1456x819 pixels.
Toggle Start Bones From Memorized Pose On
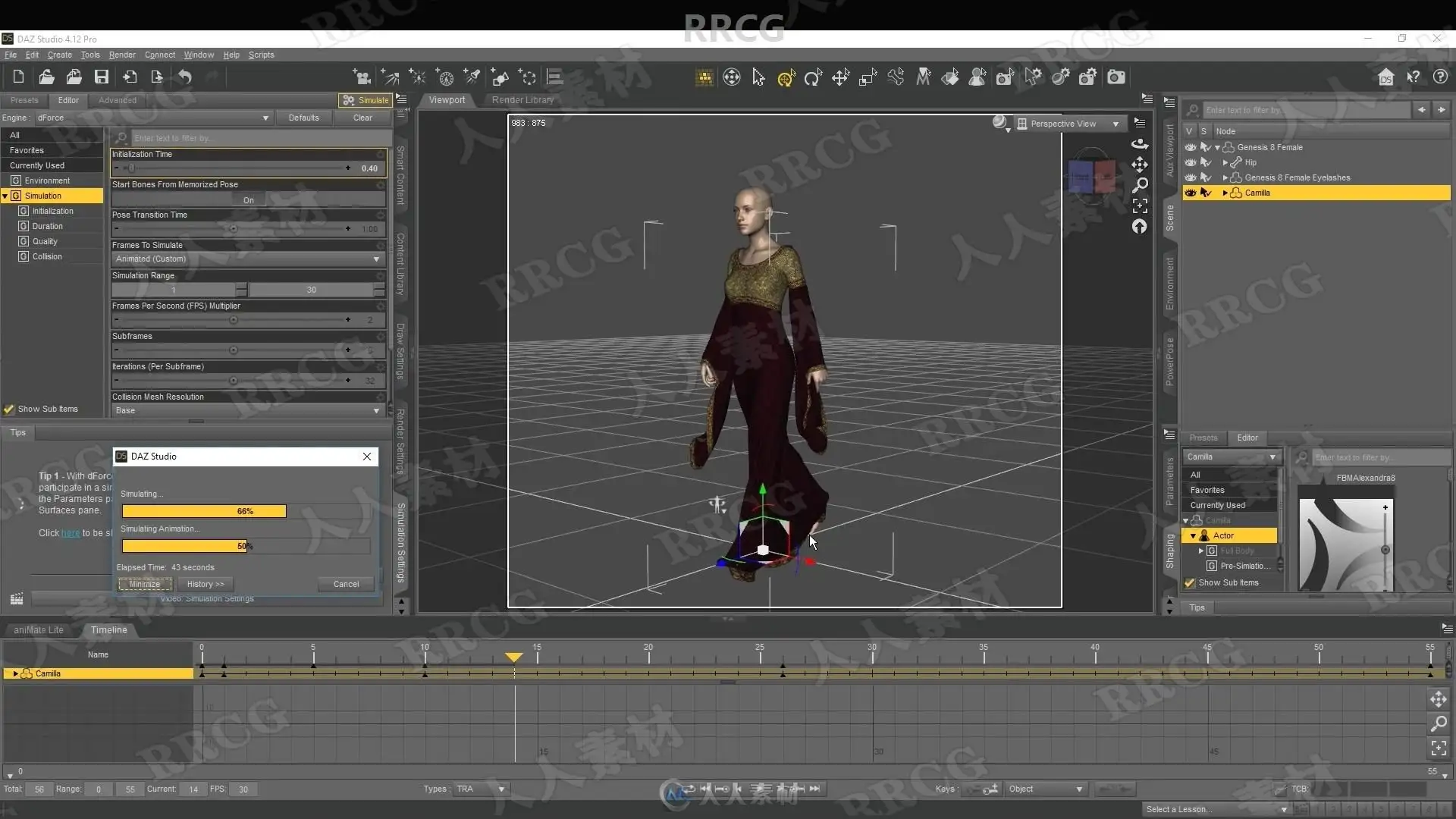pyautogui.click(x=248, y=200)
